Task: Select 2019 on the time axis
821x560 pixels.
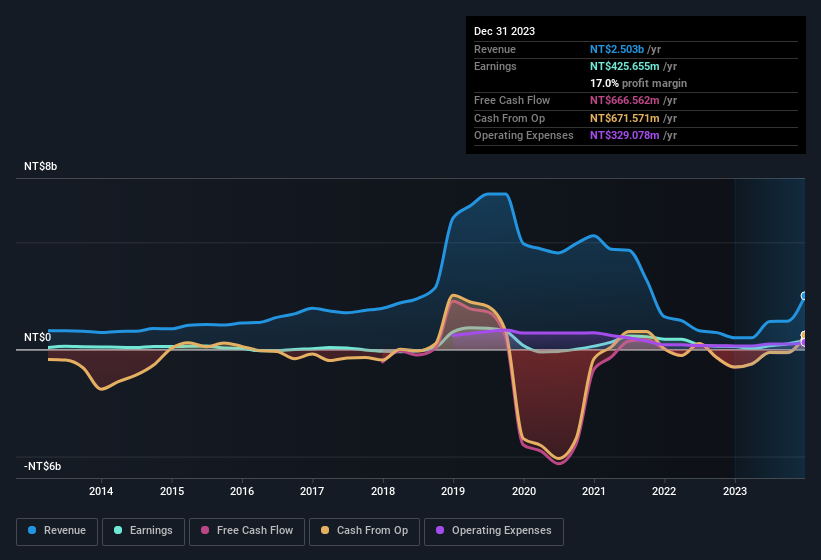Action: coord(453,491)
